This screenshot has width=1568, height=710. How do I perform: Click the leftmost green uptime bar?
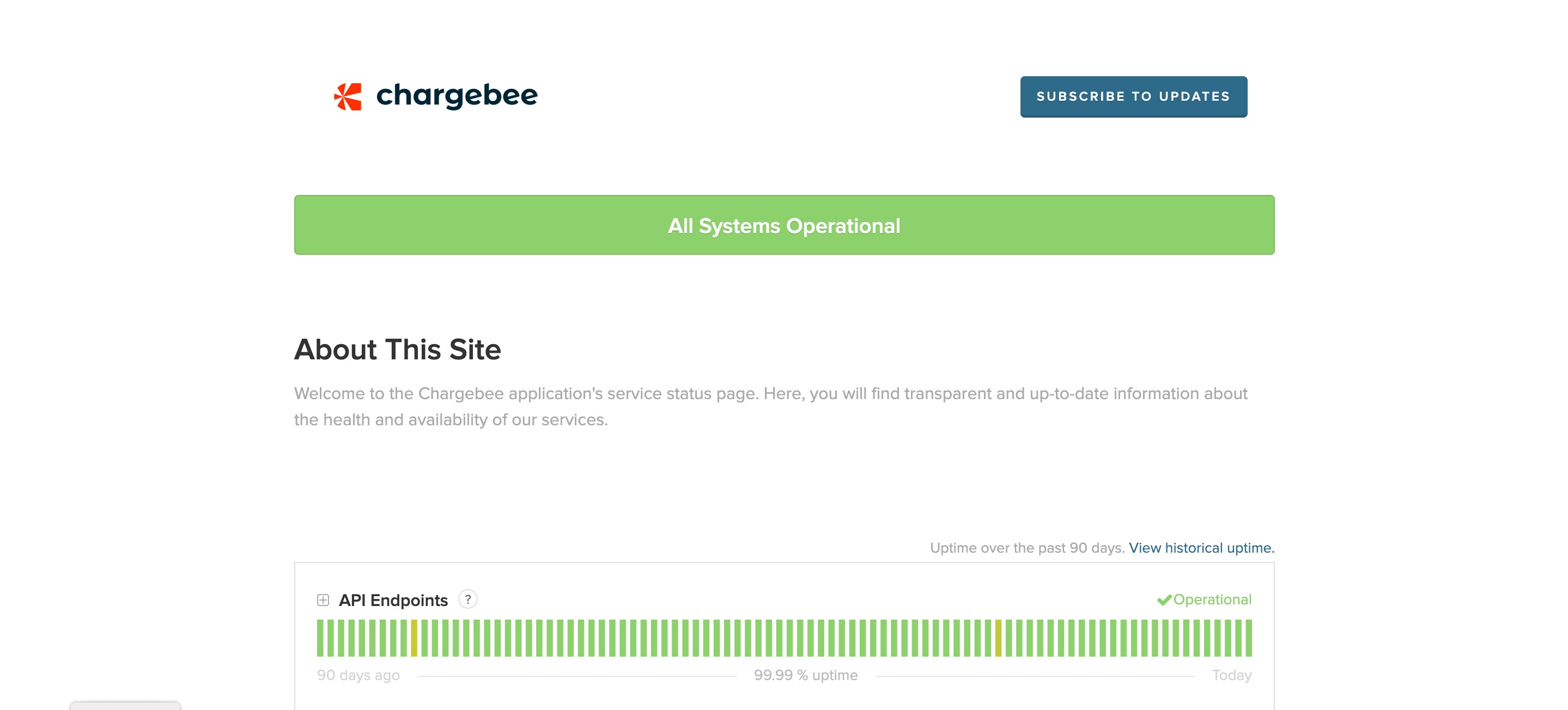click(320, 638)
